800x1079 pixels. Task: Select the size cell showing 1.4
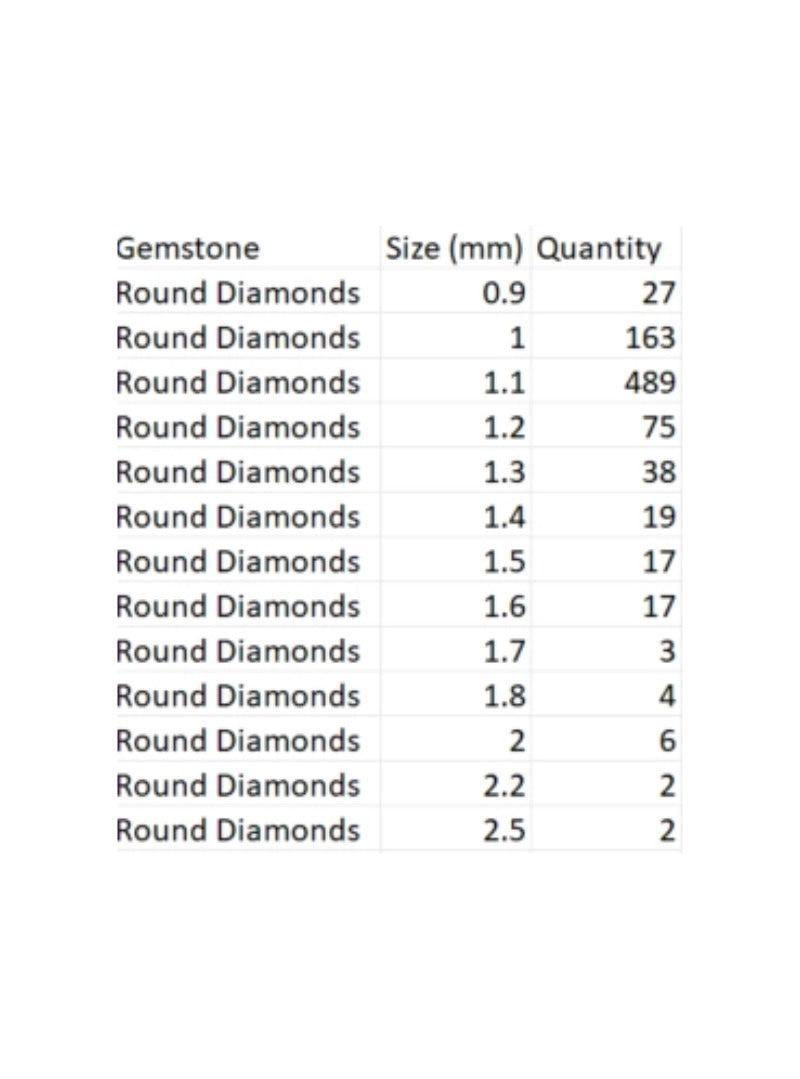tap(504, 517)
